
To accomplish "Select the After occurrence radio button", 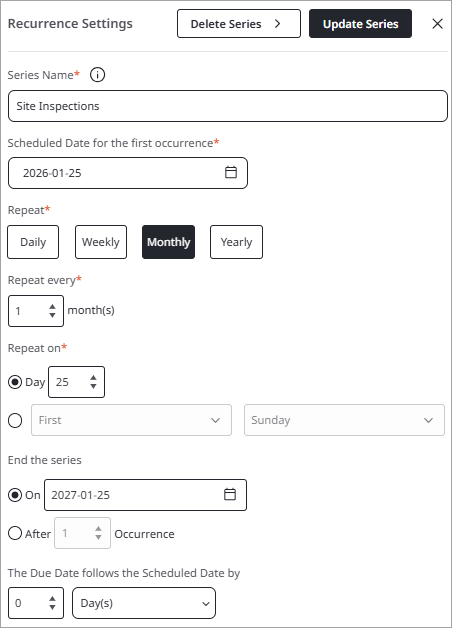I will [15, 533].
